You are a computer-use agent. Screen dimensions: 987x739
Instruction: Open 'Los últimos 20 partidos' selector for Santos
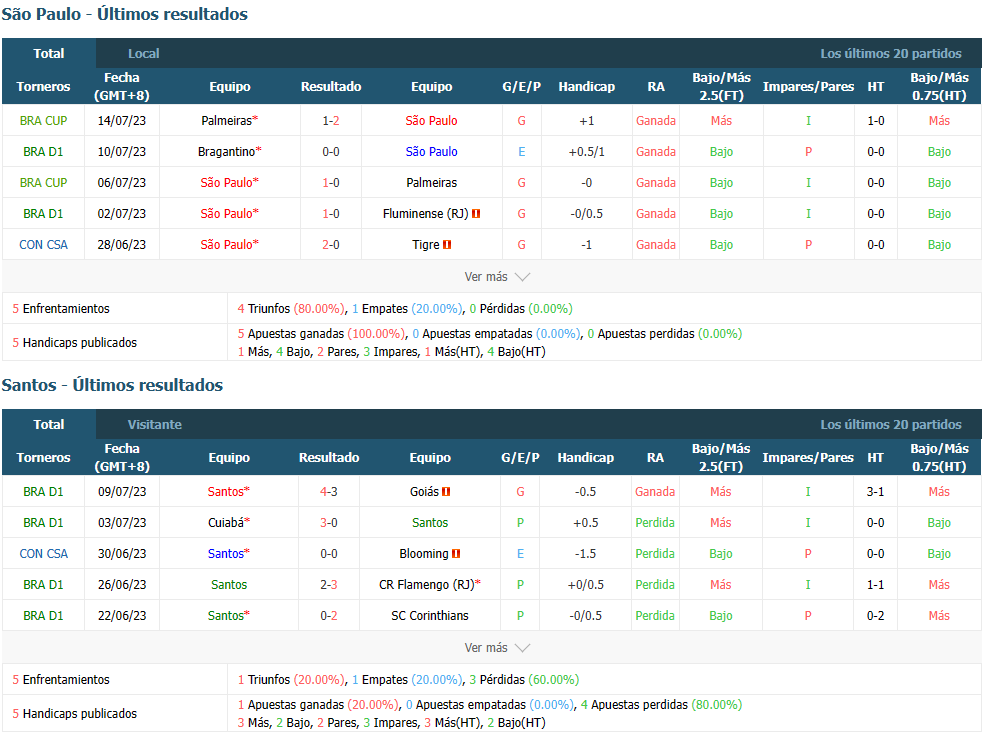[890, 424]
